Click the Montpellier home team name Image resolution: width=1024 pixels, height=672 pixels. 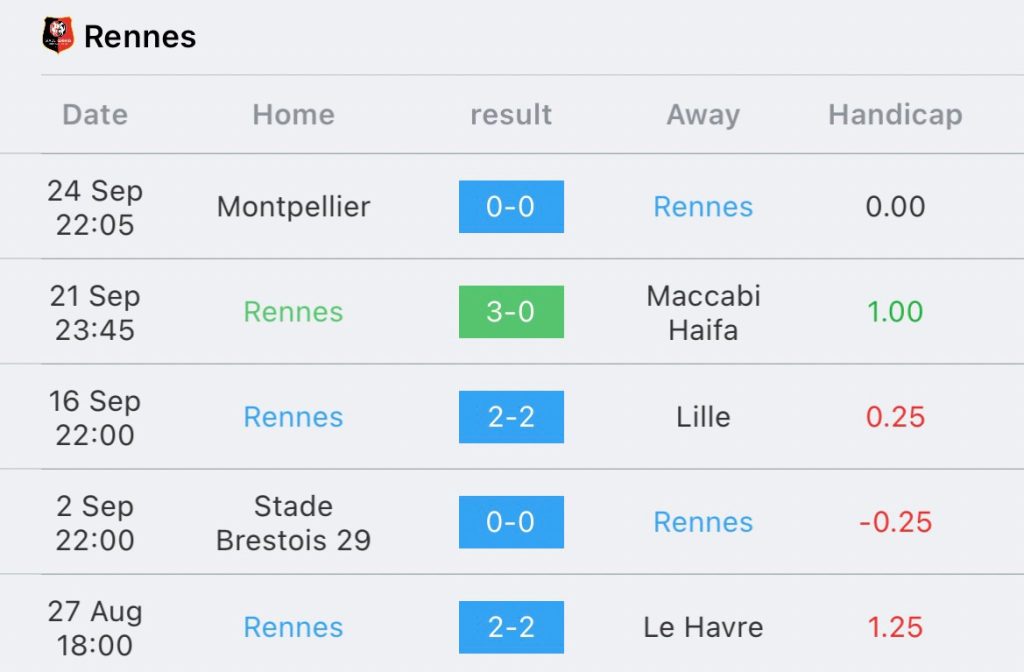click(x=293, y=207)
